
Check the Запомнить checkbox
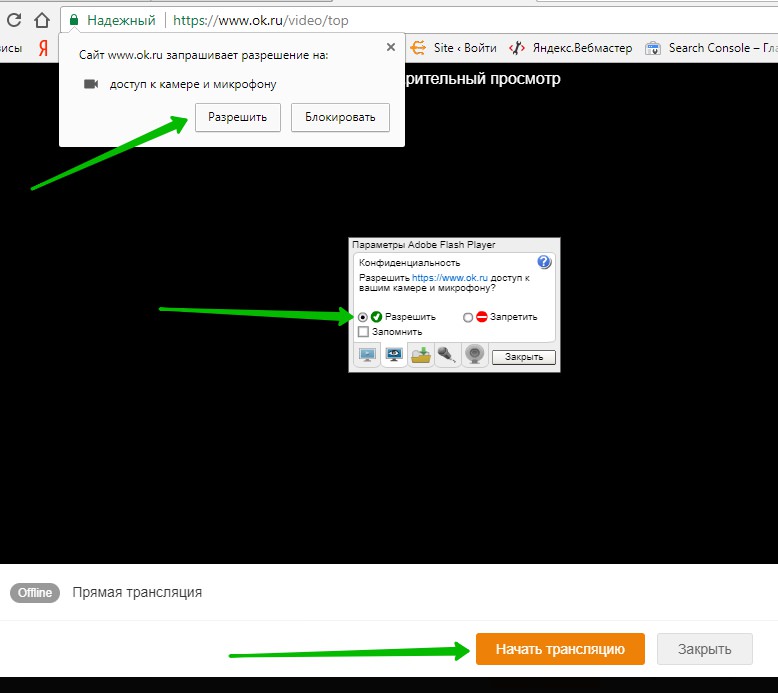point(364,331)
